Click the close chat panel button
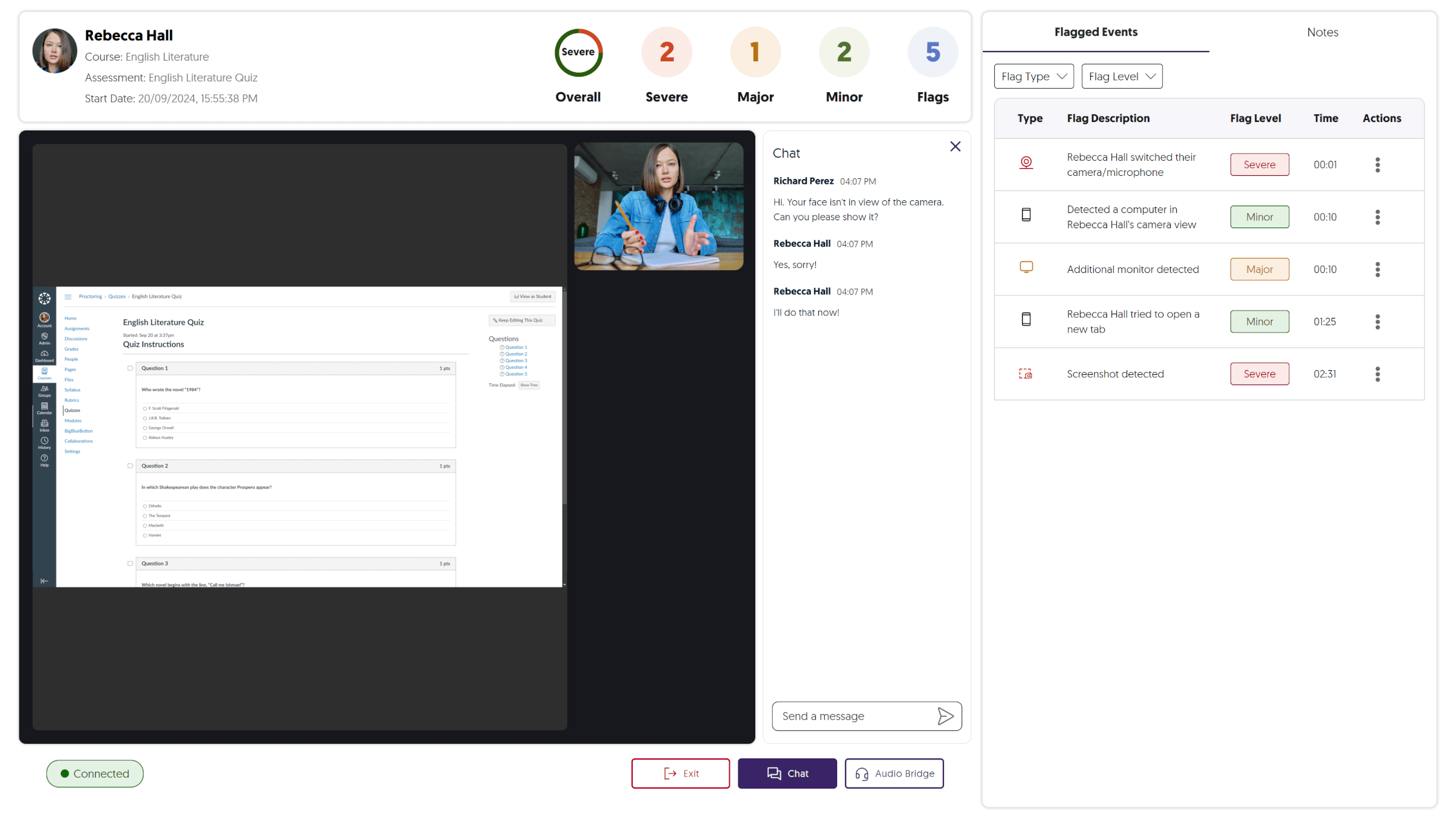 point(955,147)
